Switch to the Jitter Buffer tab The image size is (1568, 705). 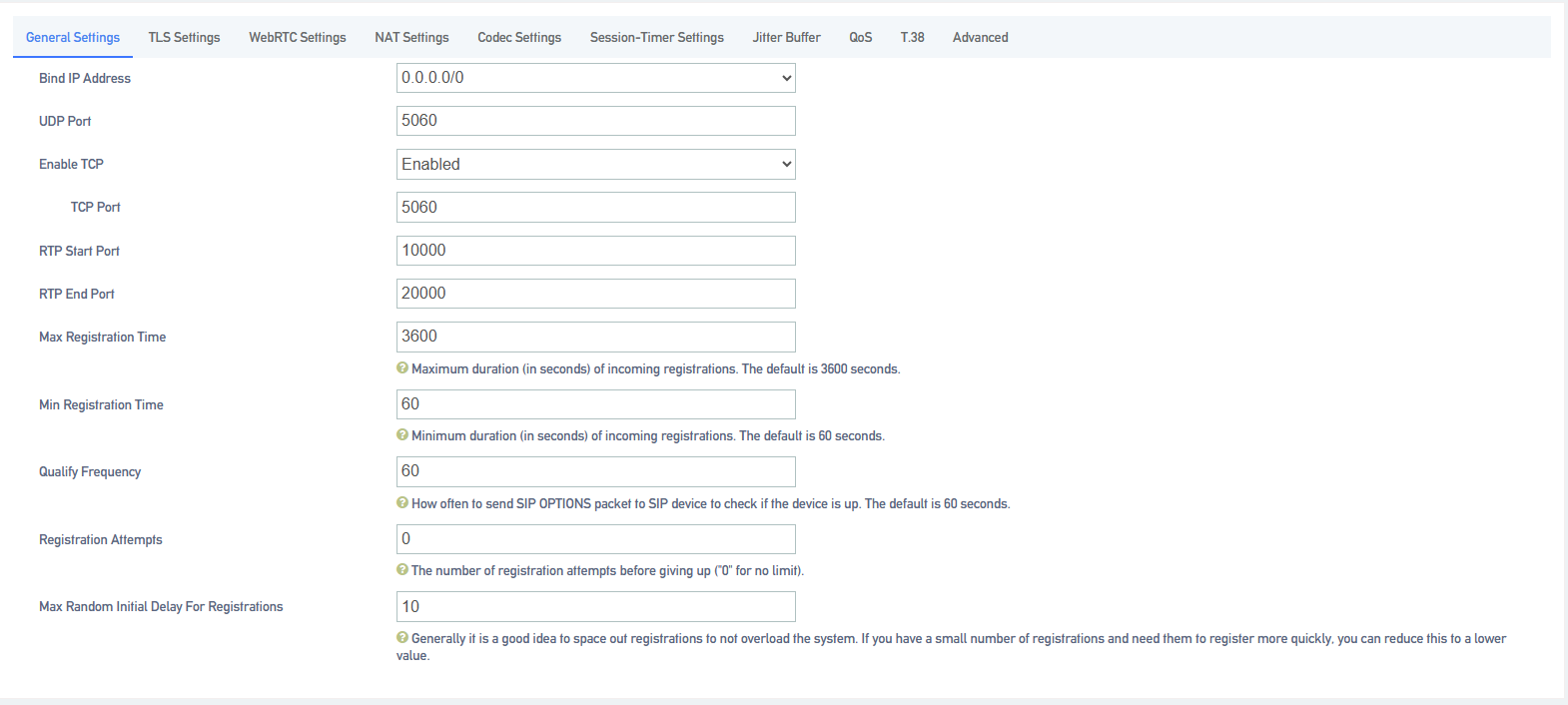(787, 37)
